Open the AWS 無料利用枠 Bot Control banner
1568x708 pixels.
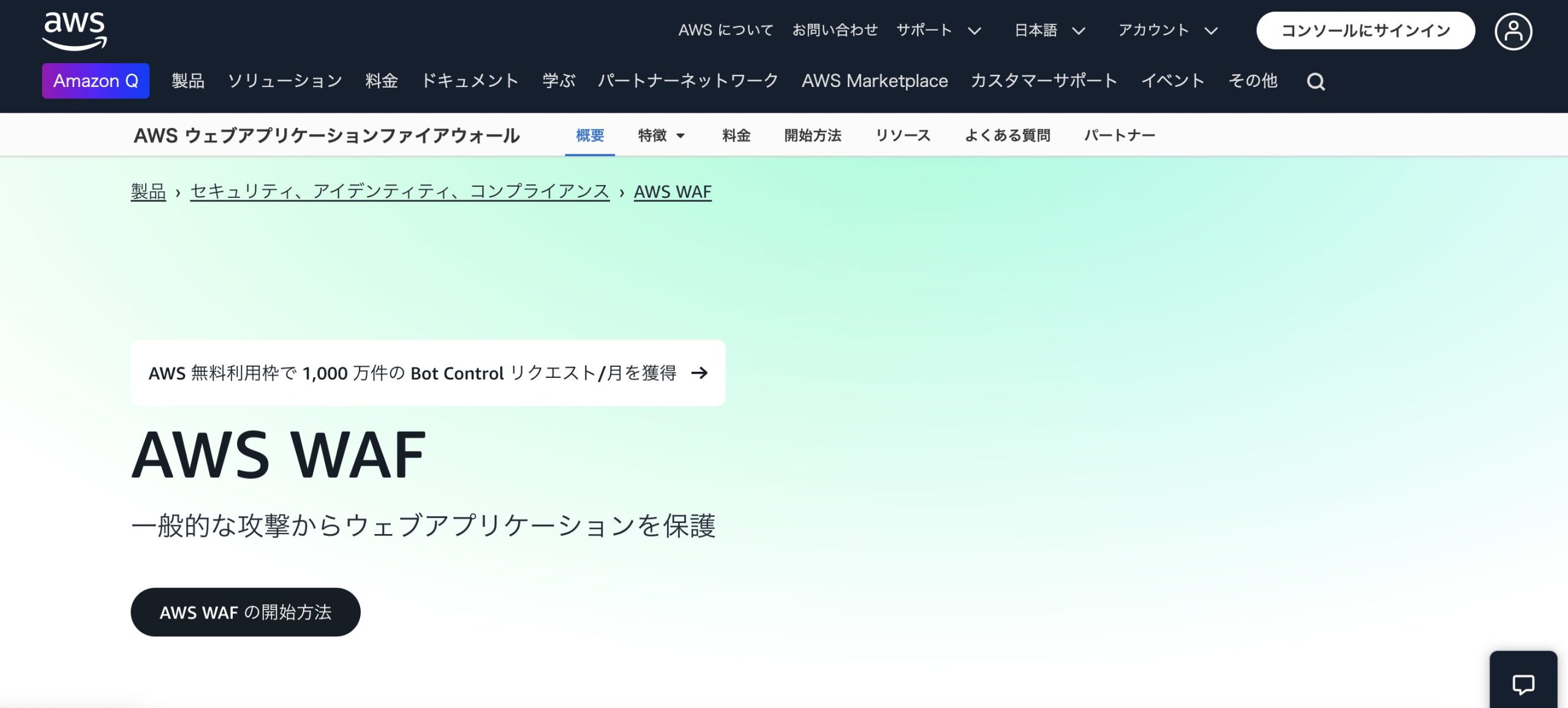tap(428, 373)
